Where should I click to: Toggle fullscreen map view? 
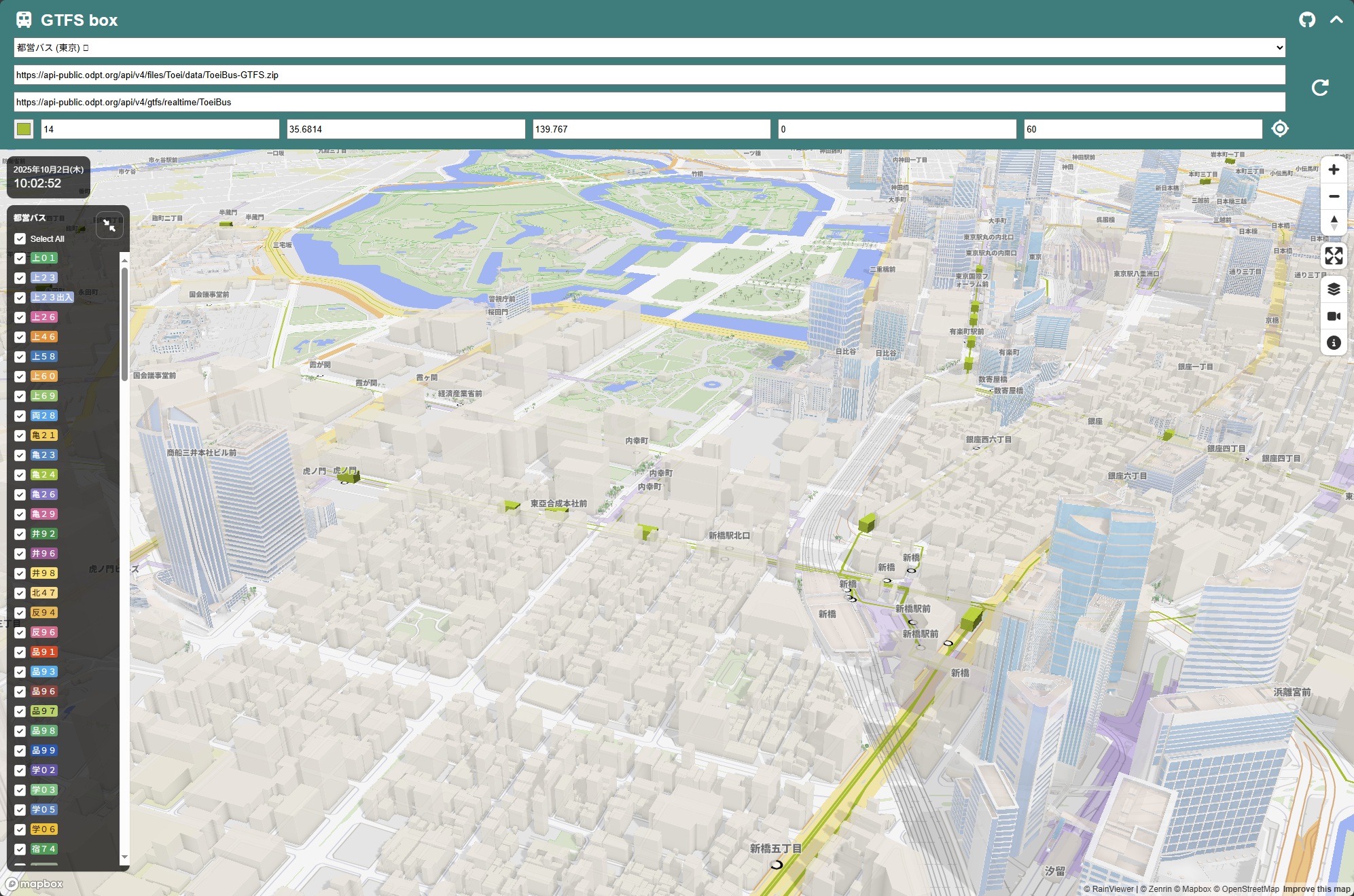pos(1334,256)
